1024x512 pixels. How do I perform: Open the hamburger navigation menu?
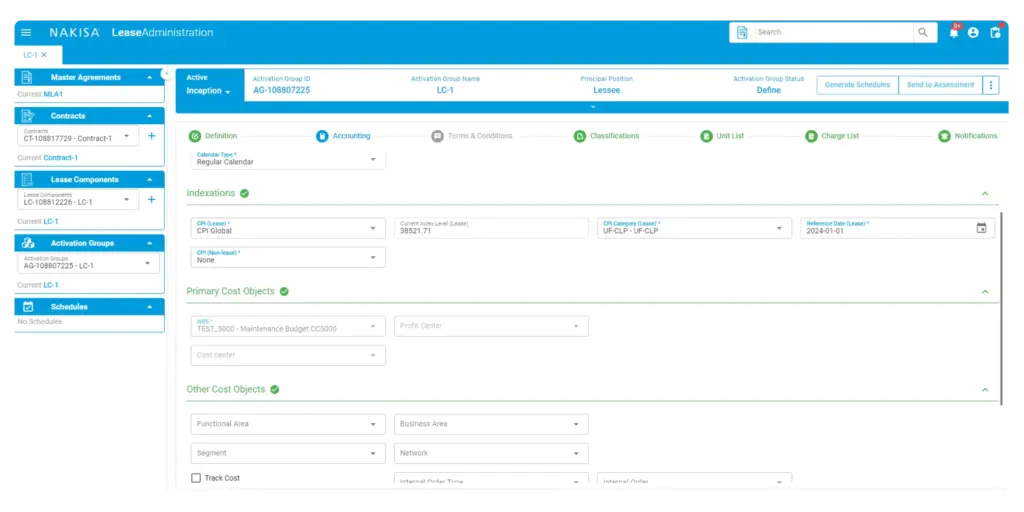pyautogui.click(x=26, y=32)
